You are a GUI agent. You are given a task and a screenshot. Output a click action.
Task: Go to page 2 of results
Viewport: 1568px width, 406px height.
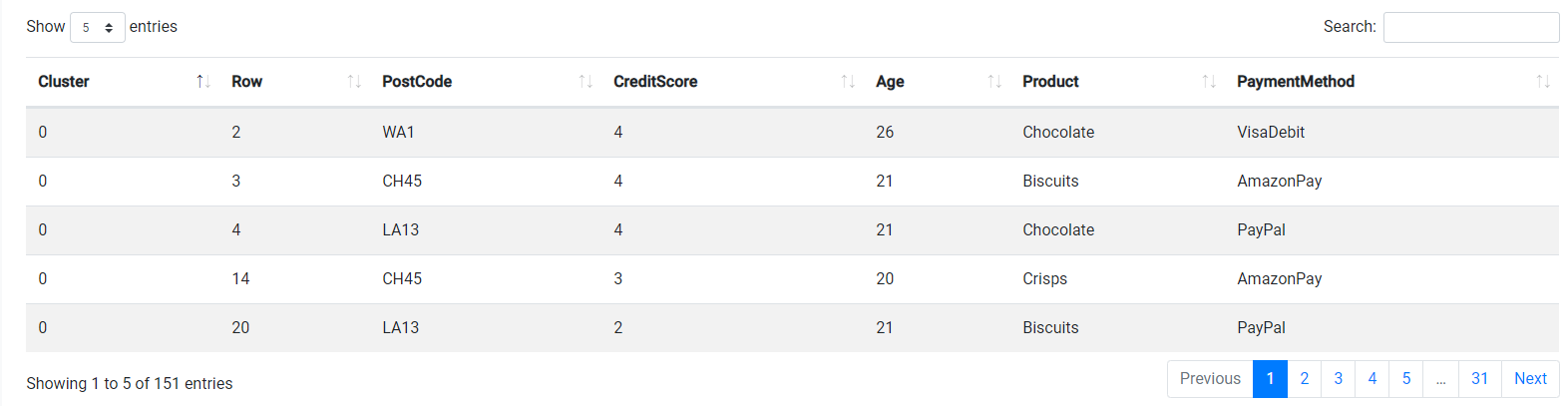pyautogui.click(x=1304, y=379)
